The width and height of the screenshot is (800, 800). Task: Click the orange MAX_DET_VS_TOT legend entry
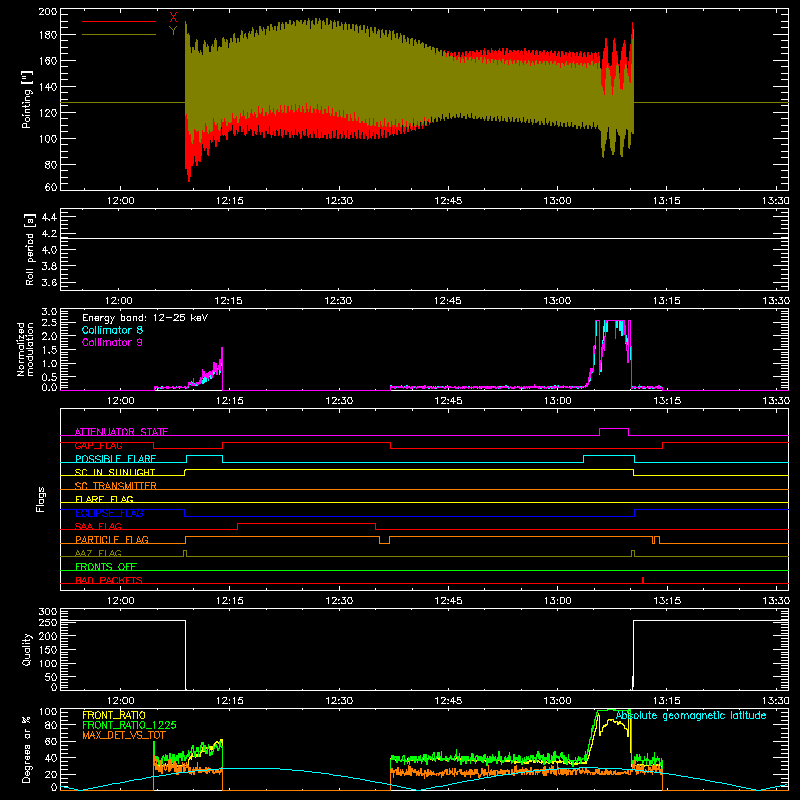[x=124, y=735]
